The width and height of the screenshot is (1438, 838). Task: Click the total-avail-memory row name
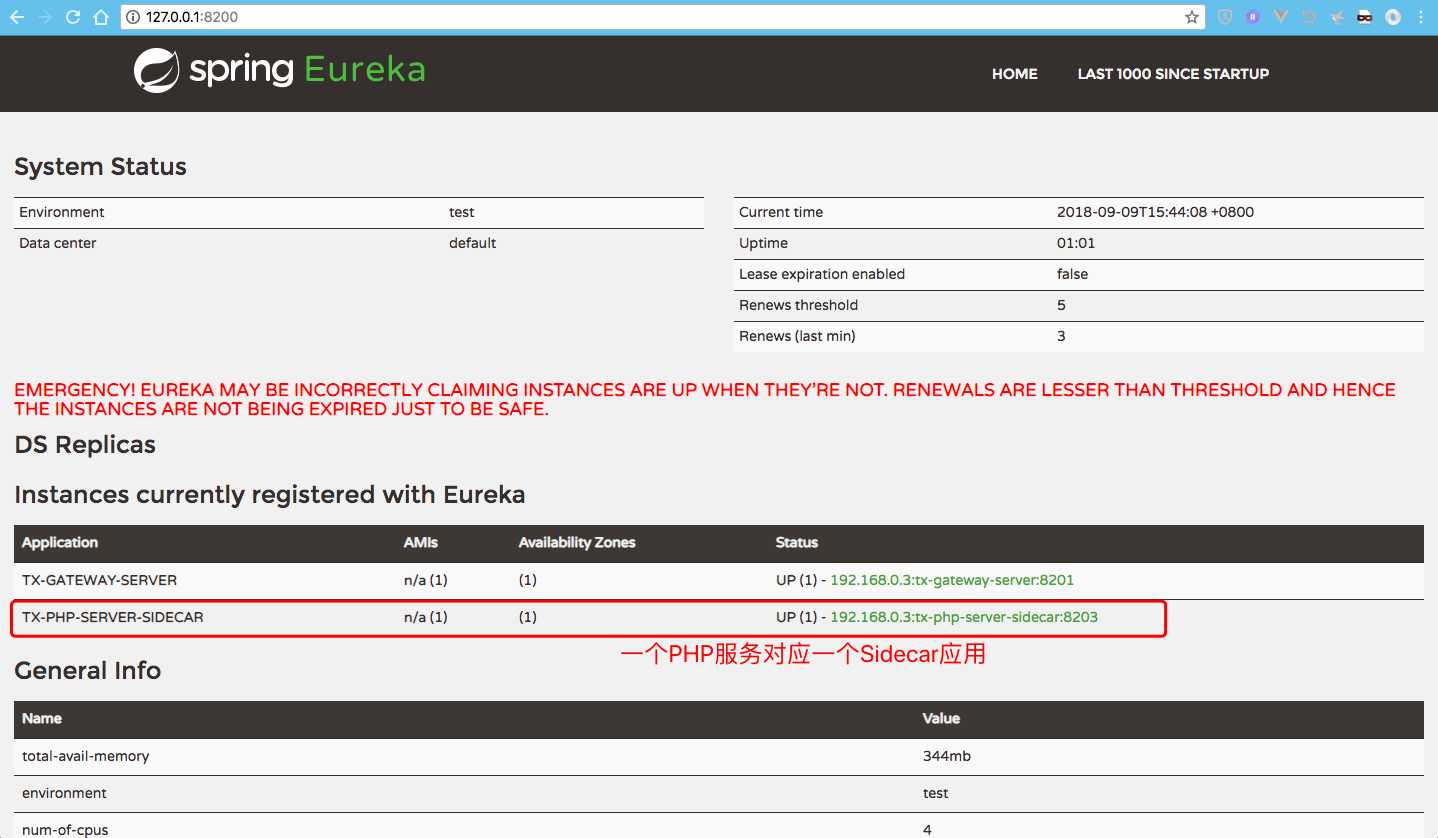pyautogui.click(x=86, y=756)
